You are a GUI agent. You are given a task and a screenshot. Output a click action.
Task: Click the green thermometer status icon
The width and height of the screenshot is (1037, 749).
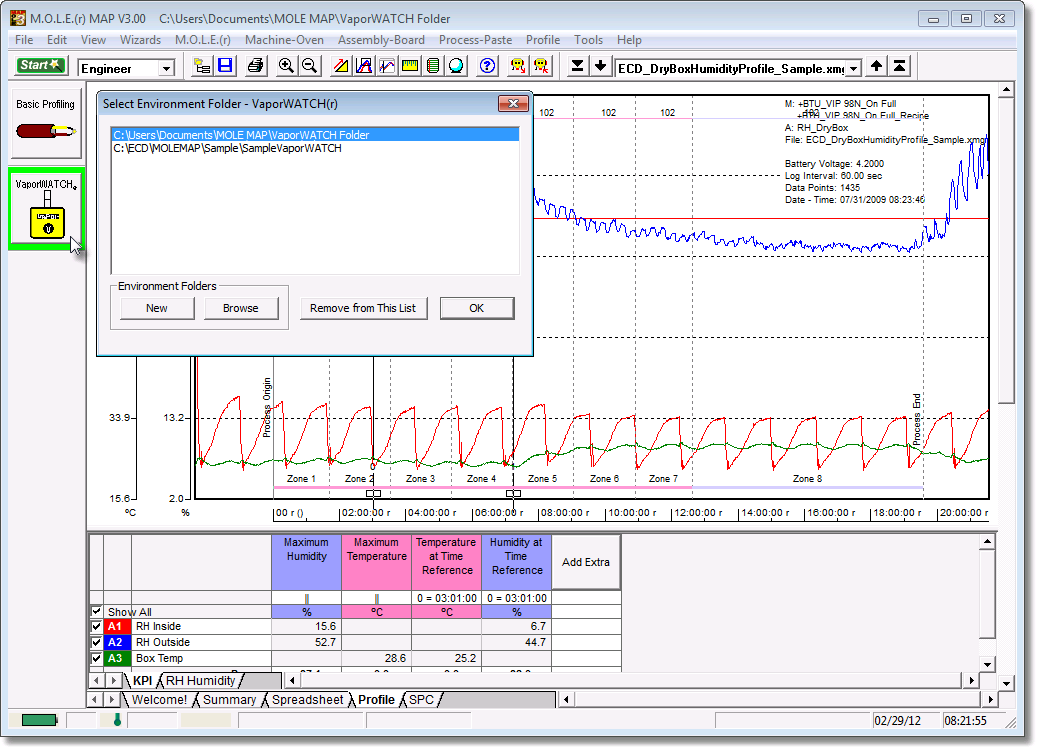coord(117,720)
